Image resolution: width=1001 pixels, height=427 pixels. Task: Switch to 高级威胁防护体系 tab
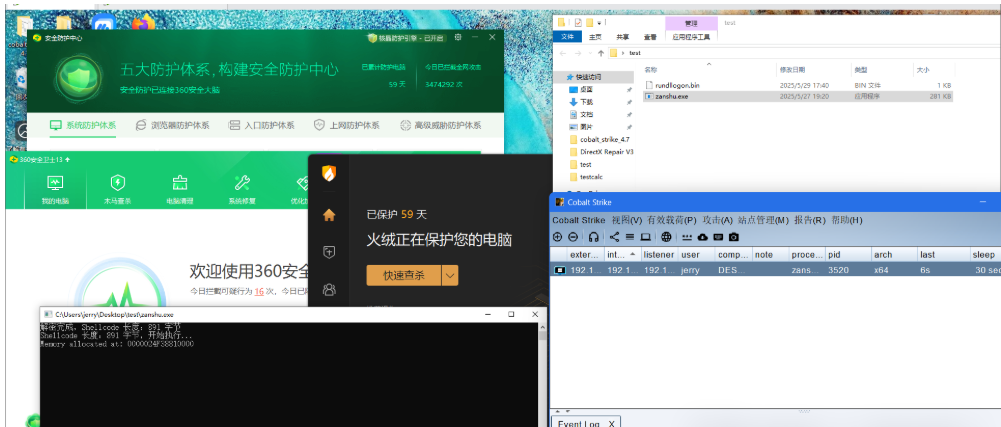[x=440, y=125]
